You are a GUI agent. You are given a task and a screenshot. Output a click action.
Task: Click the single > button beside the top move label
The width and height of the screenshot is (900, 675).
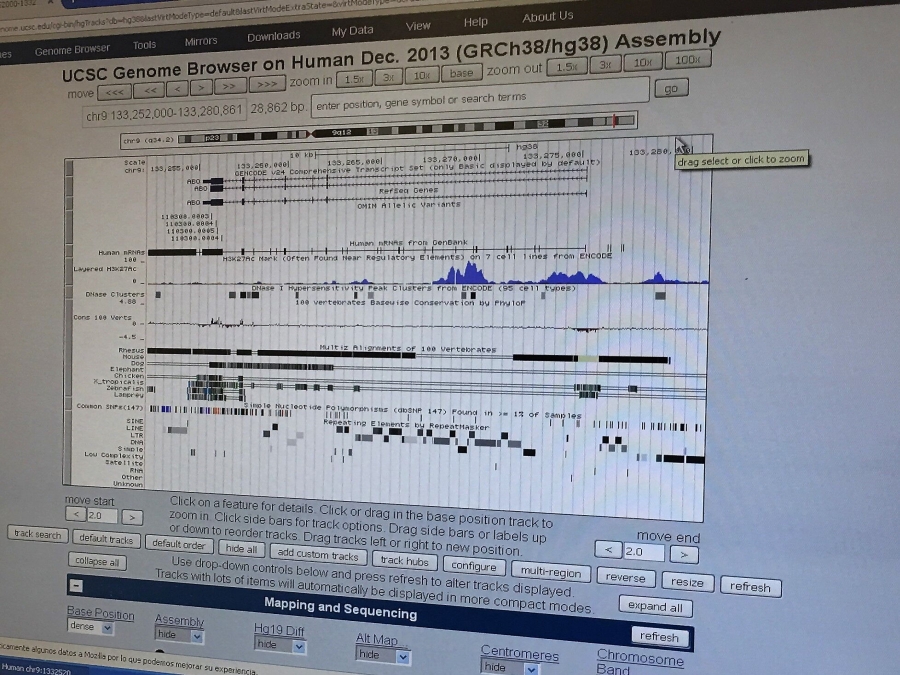click(x=201, y=87)
